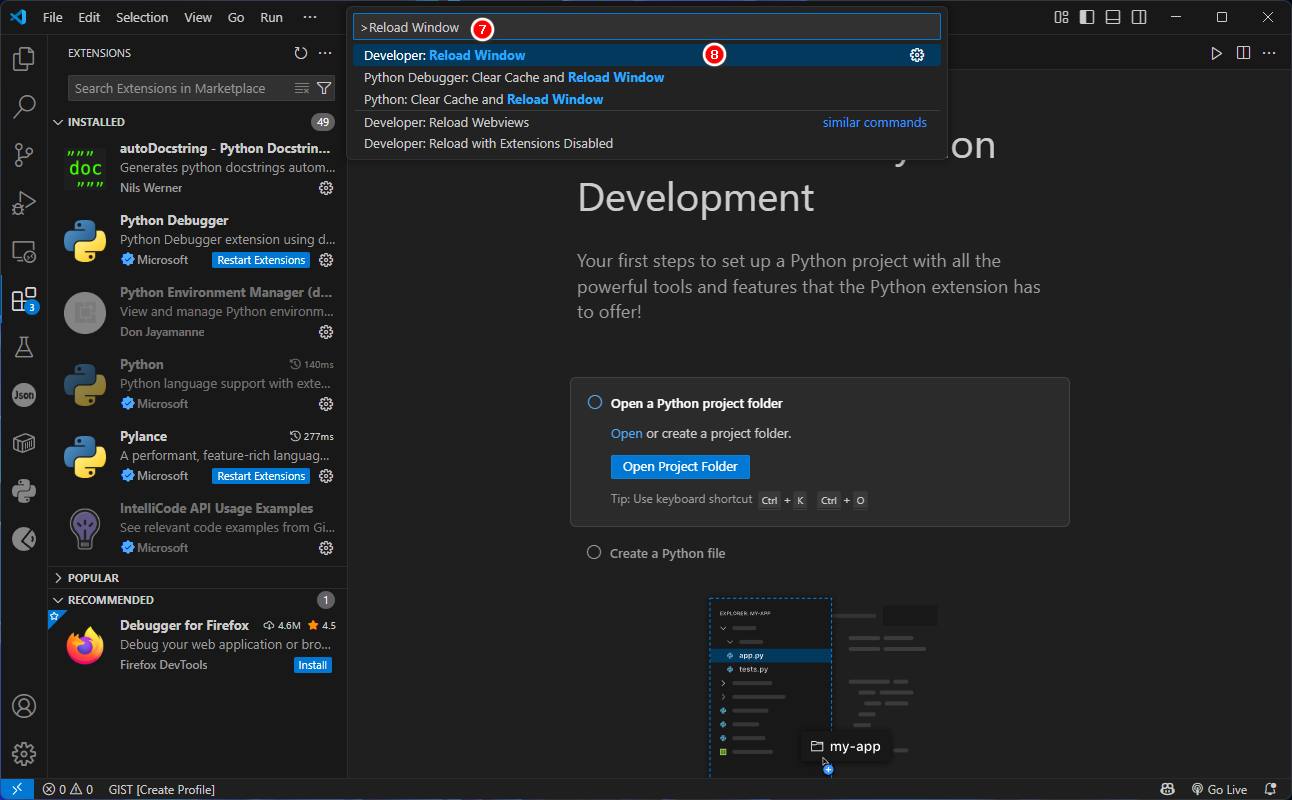Open gear menu for Pylance extension
The image size is (1292, 800).
coord(326,476)
